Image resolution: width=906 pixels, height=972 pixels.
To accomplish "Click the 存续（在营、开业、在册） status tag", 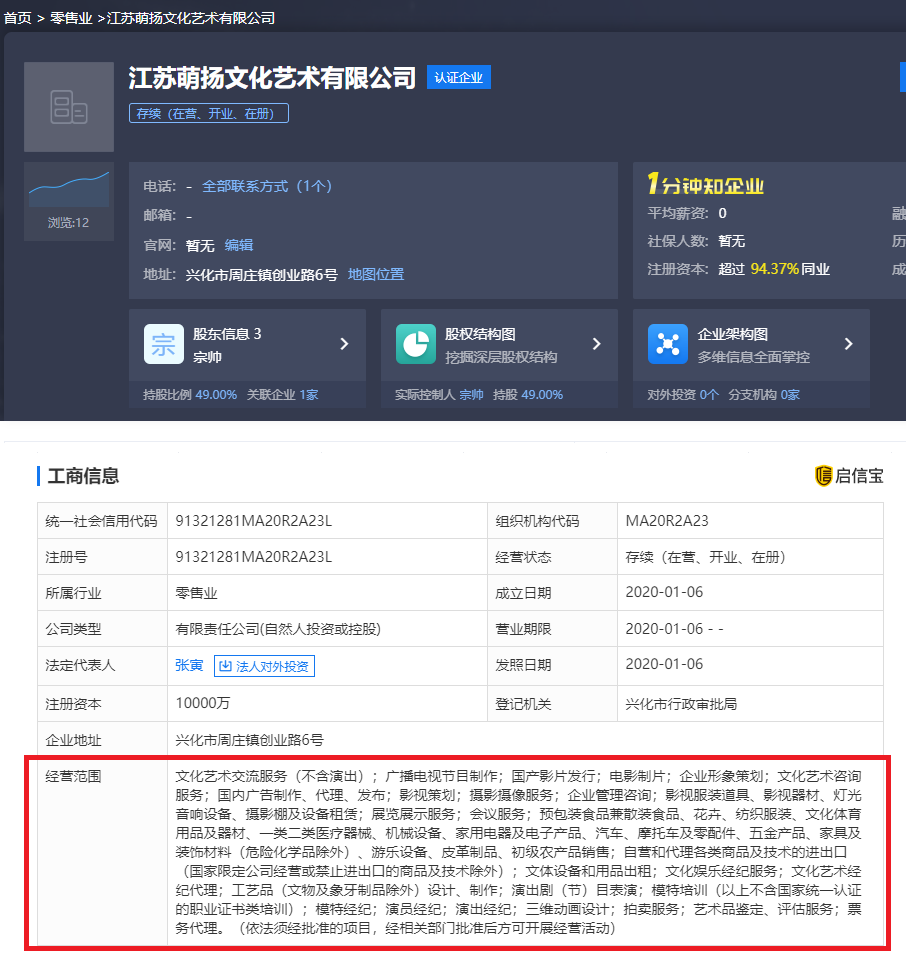I will (209, 113).
